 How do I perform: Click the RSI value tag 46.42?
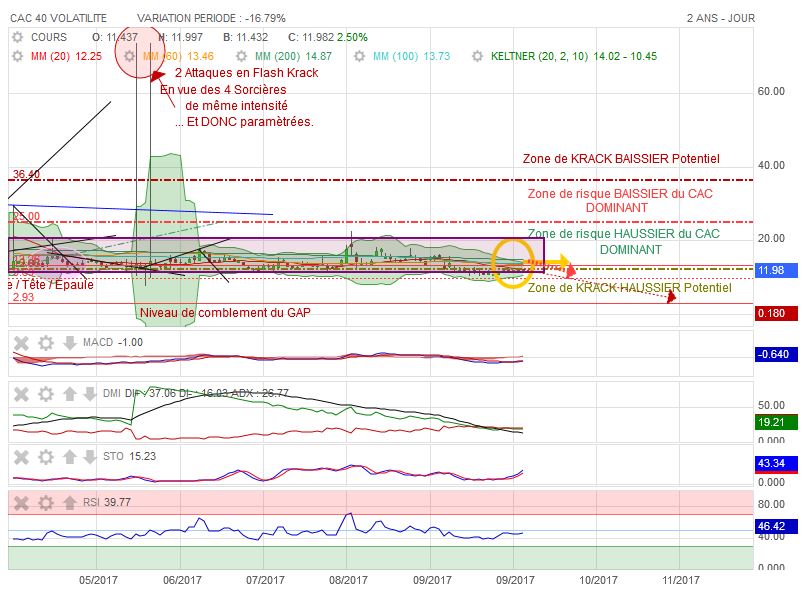(776, 526)
